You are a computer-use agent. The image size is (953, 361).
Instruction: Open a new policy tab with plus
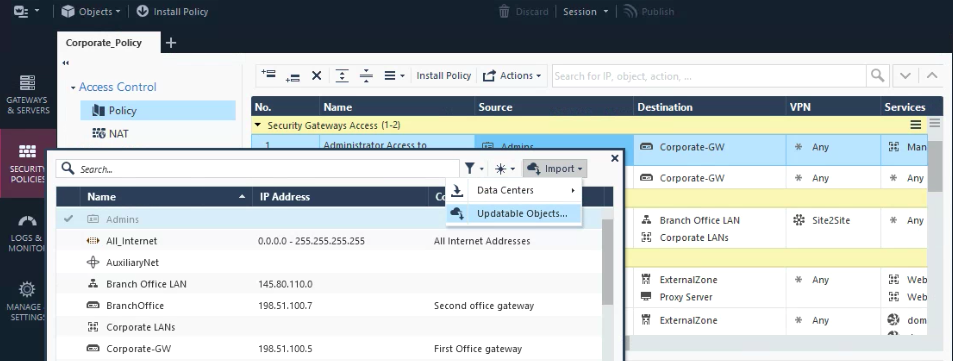coord(171,43)
